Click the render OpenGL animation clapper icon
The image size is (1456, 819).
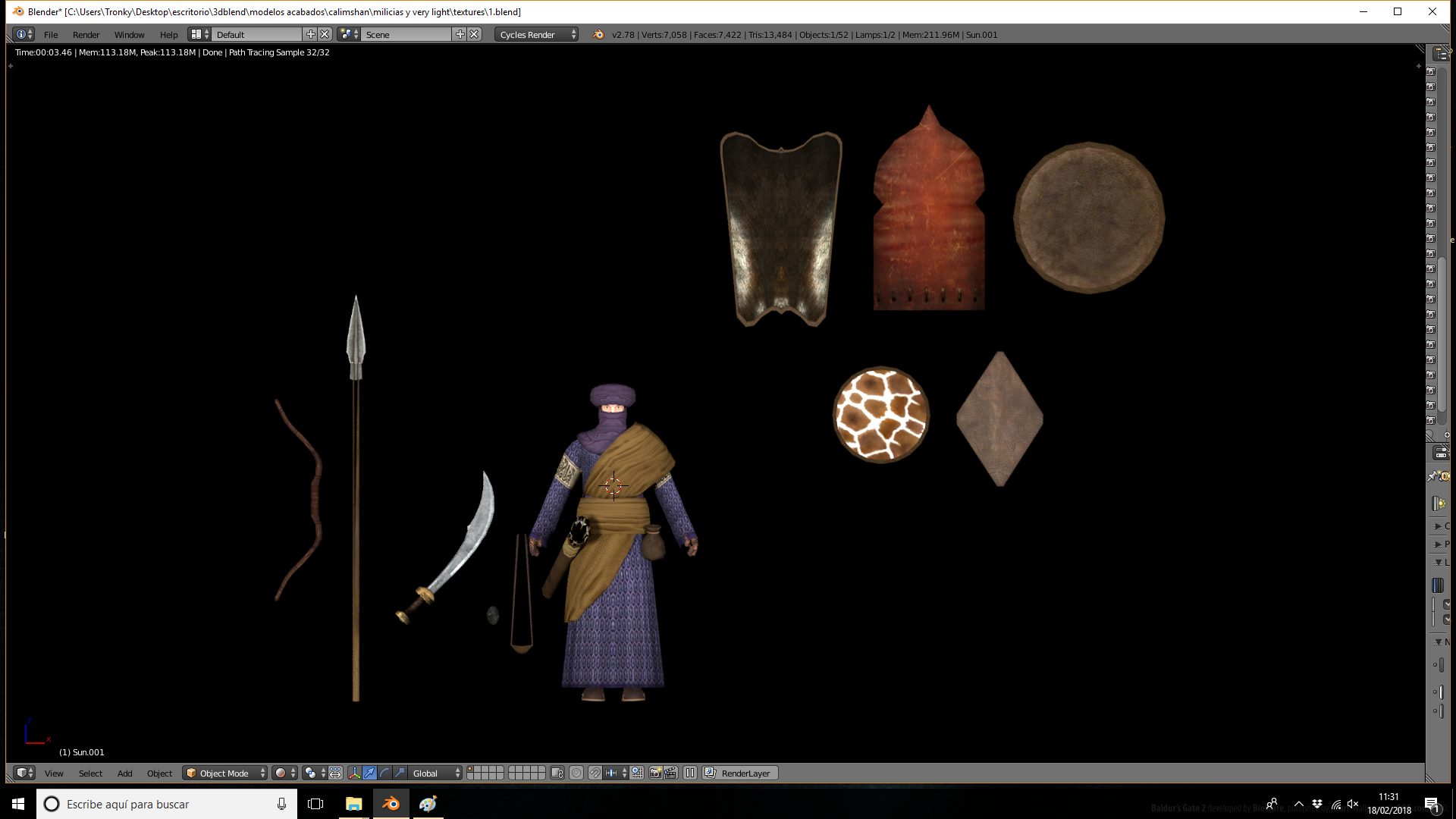[670, 773]
